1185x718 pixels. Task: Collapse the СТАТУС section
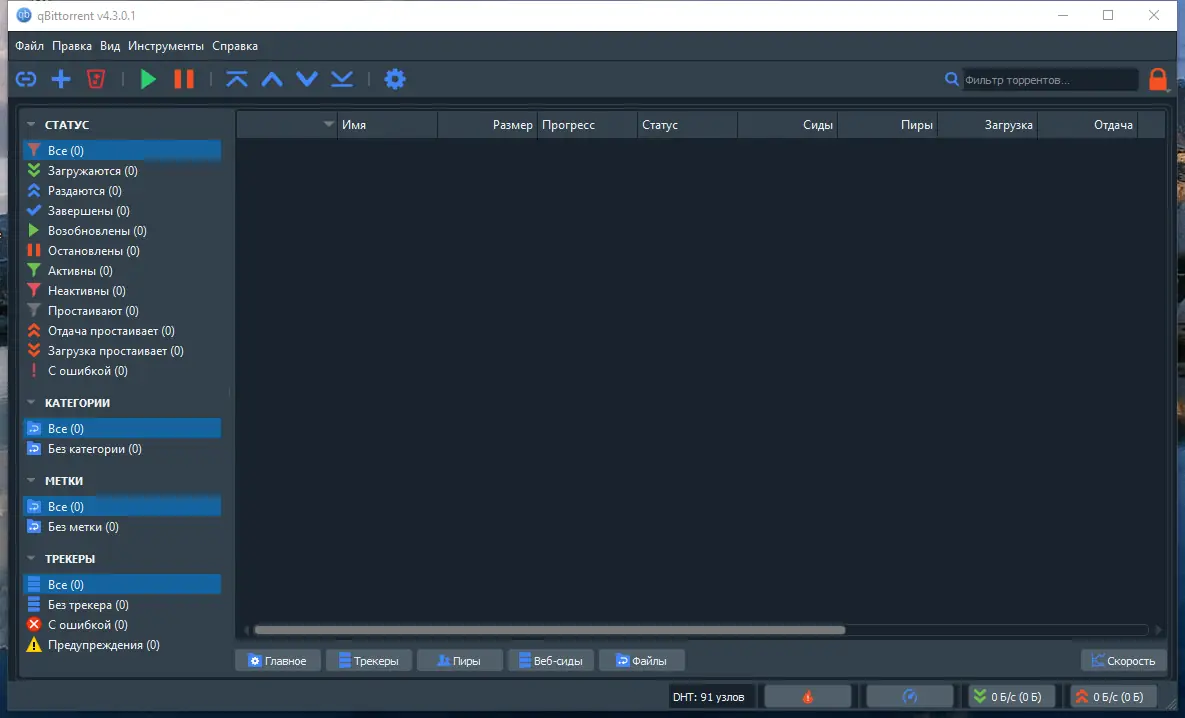pyautogui.click(x=31, y=125)
